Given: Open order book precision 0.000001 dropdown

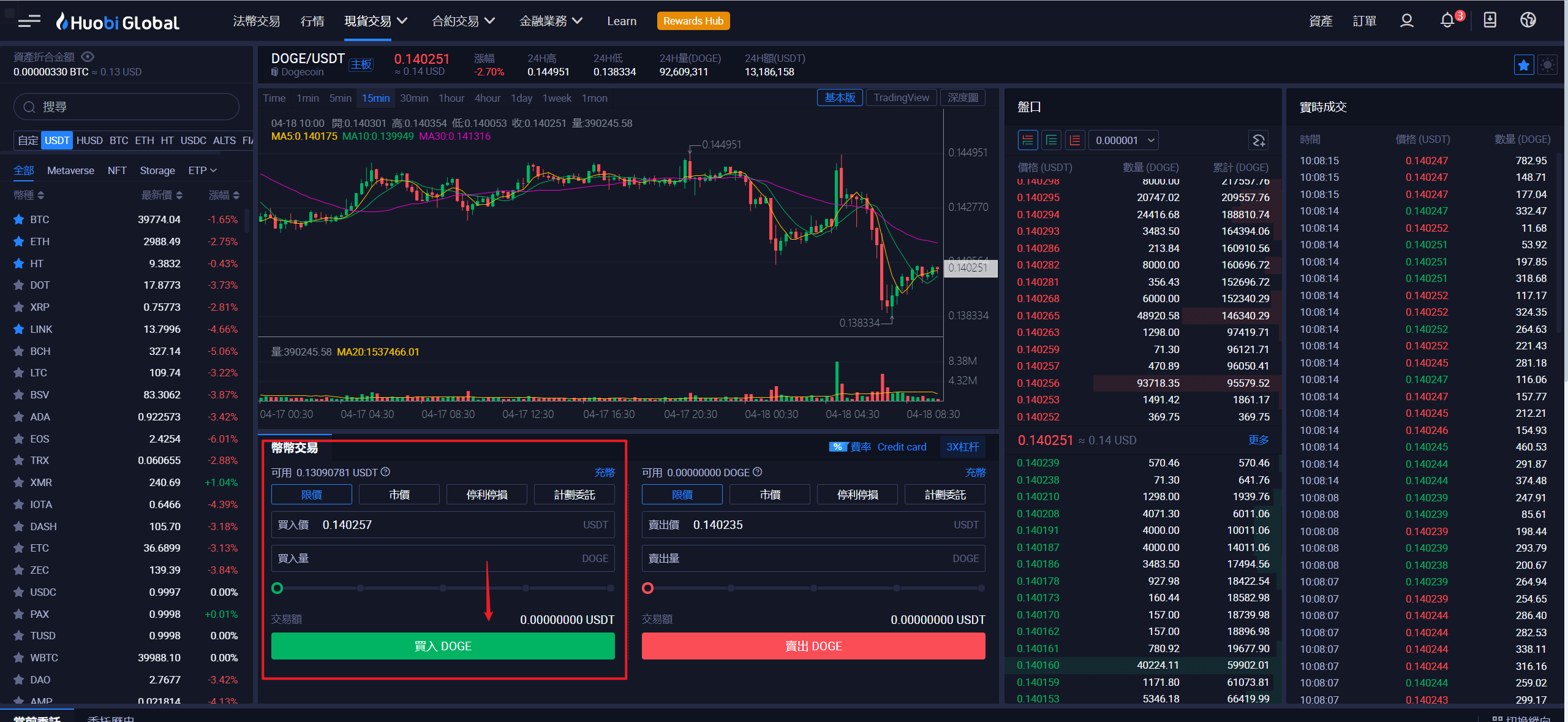Looking at the screenshot, I should 1124,140.
